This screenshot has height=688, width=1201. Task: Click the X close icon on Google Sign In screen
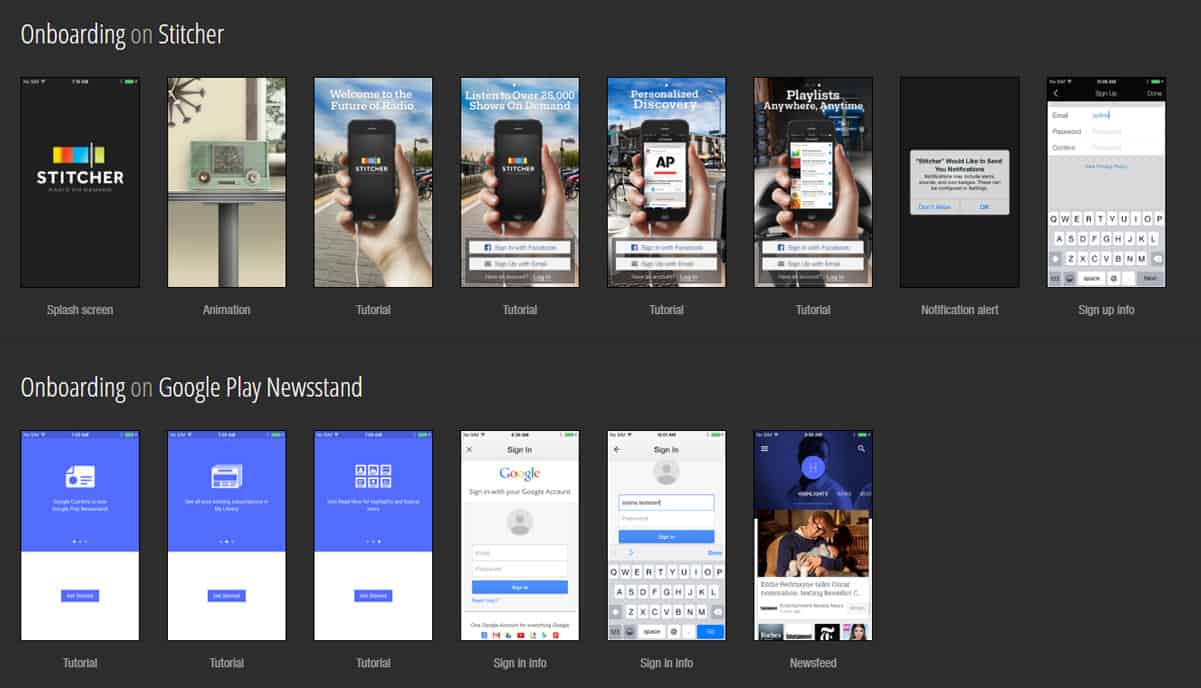click(x=469, y=450)
